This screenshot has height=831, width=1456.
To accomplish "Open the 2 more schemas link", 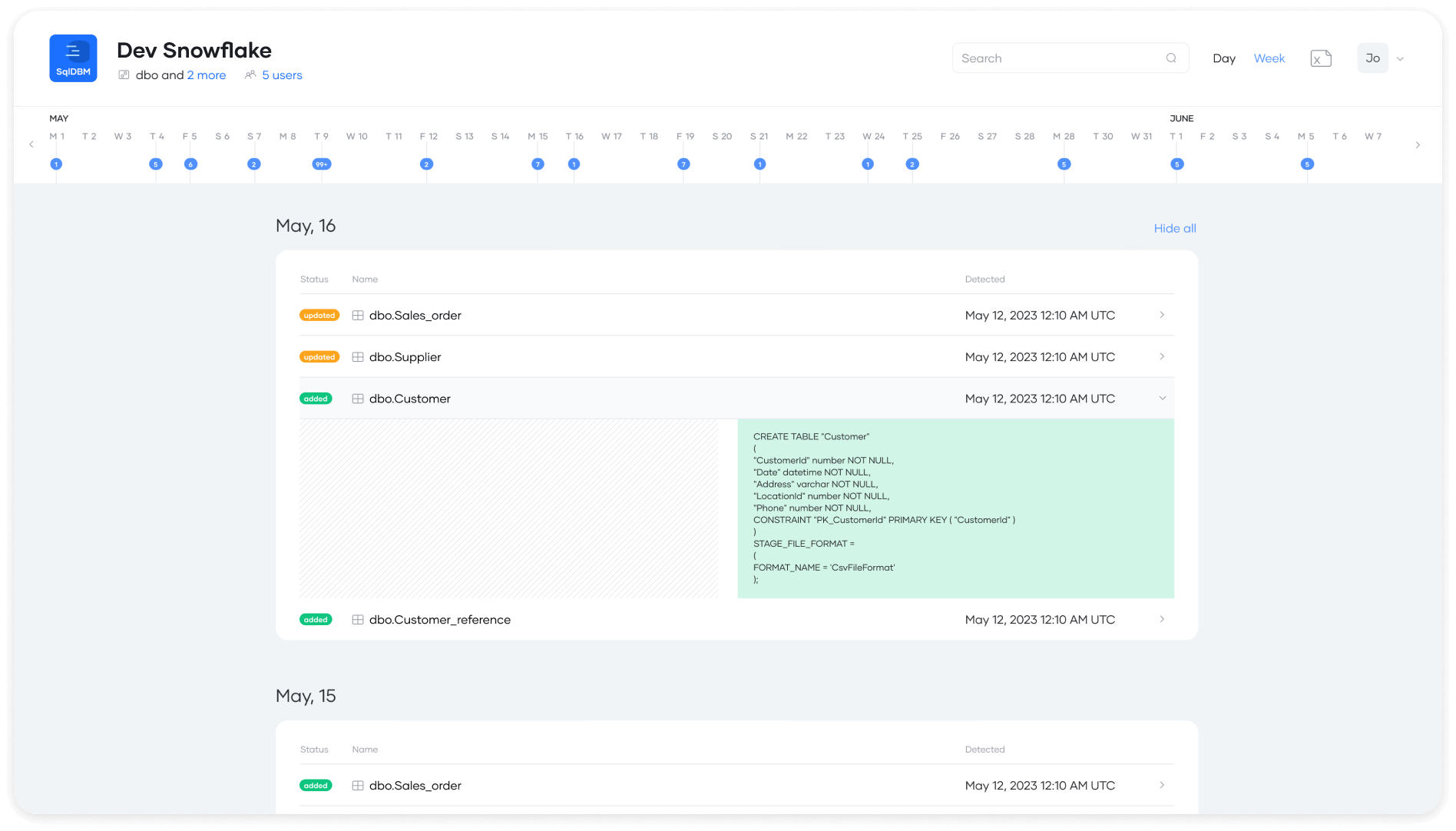I will [x=207, y=75].
